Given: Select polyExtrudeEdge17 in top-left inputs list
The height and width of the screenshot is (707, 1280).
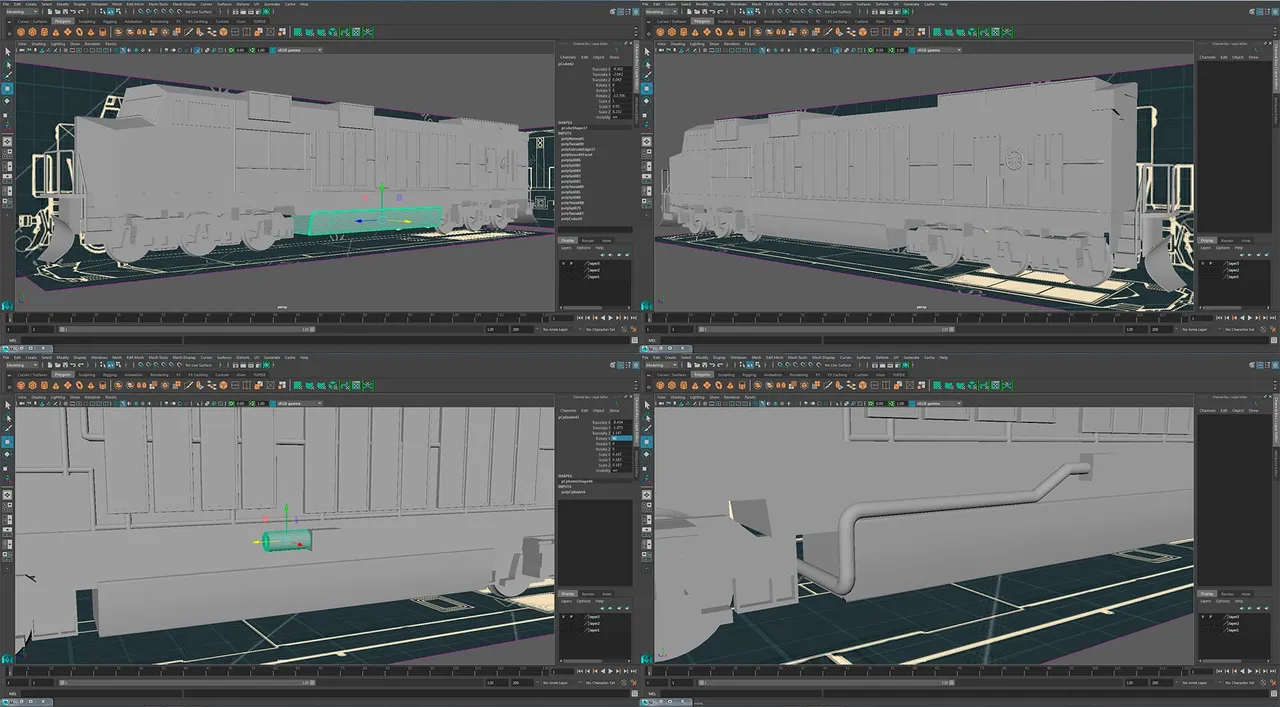Looking at the screenshot, I should [578, 150].
